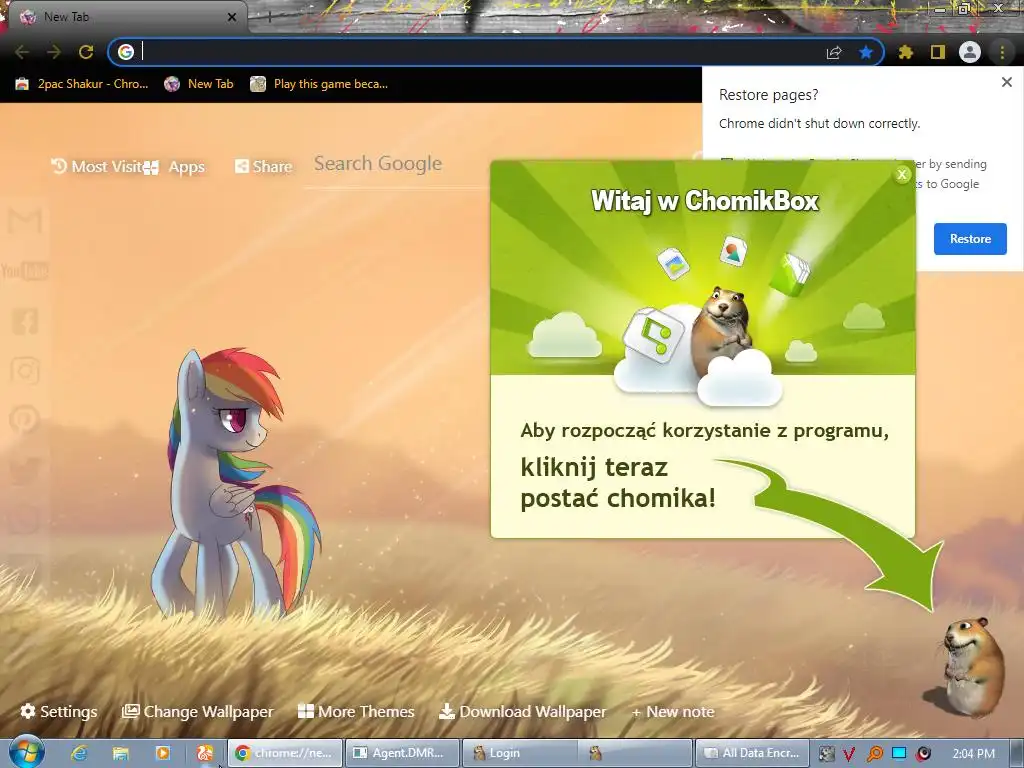
Task: Reload the page with the refresh icon
Action: 86,52
